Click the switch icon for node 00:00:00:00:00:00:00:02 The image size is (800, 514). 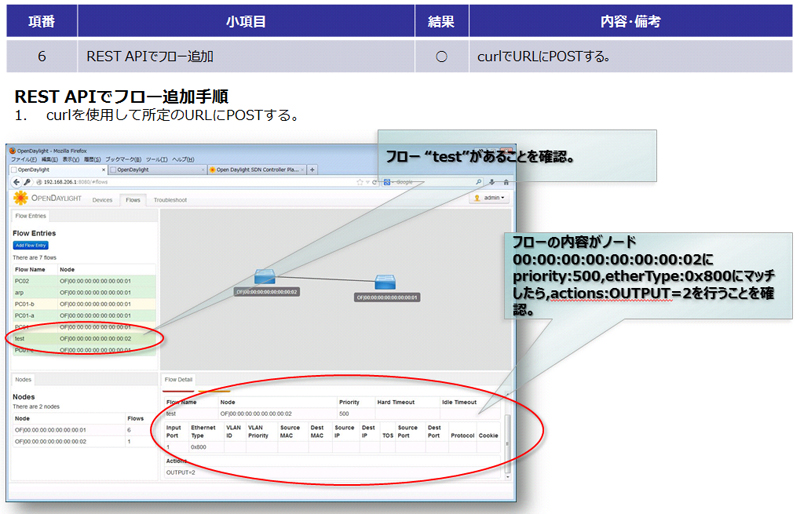tap(265, 277)
